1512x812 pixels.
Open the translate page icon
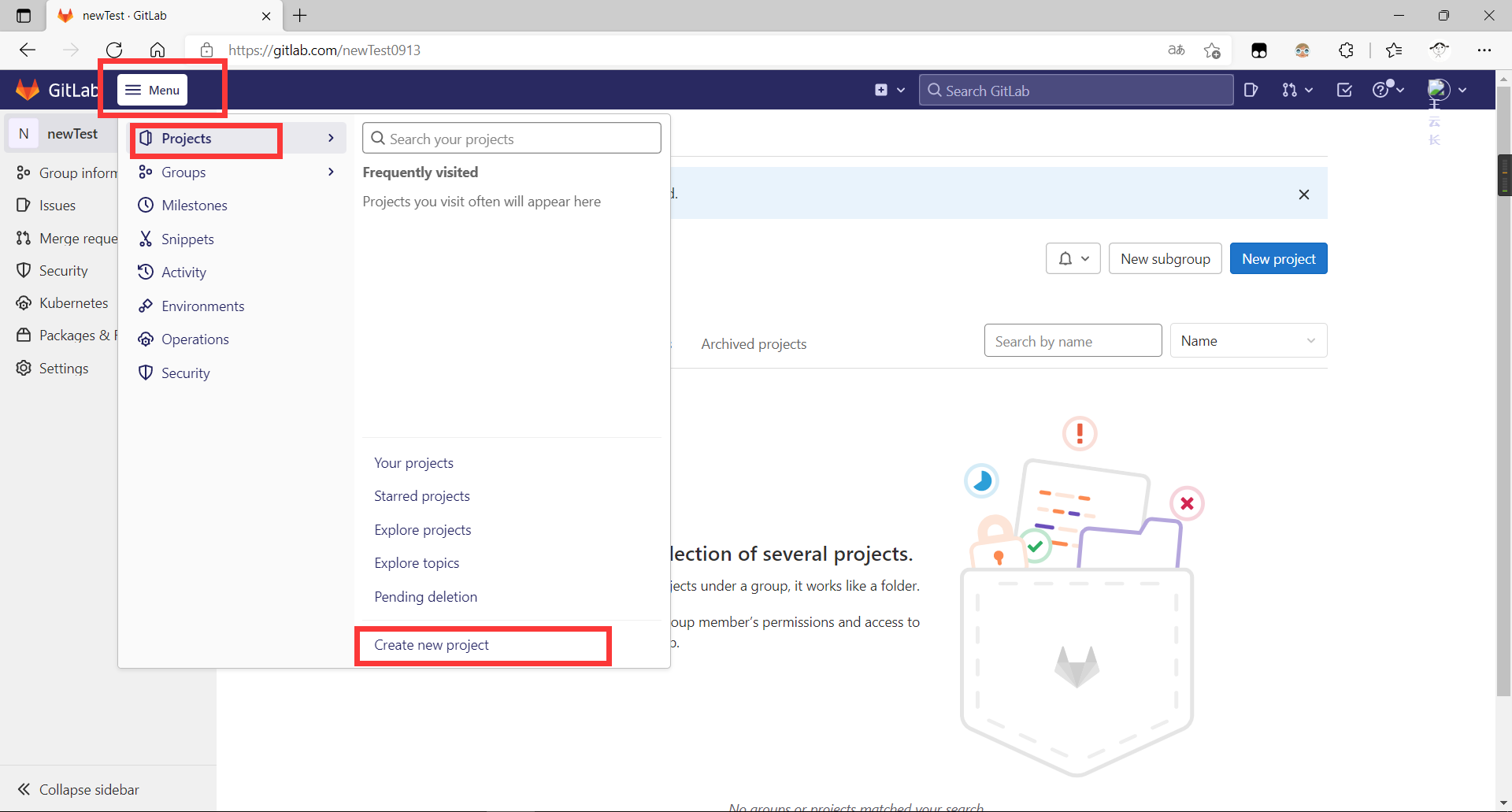(x=1177, y=50)
